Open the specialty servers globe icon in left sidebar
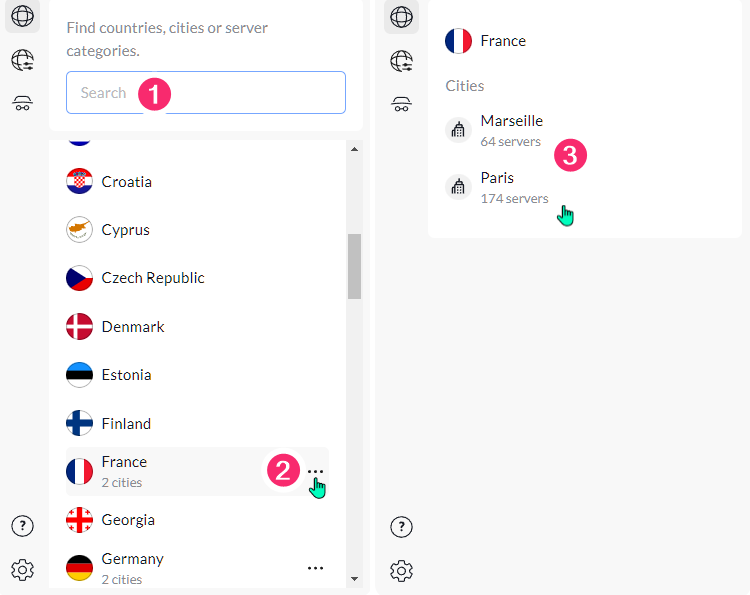The image size is (750, 595). (x=22, y=61)
